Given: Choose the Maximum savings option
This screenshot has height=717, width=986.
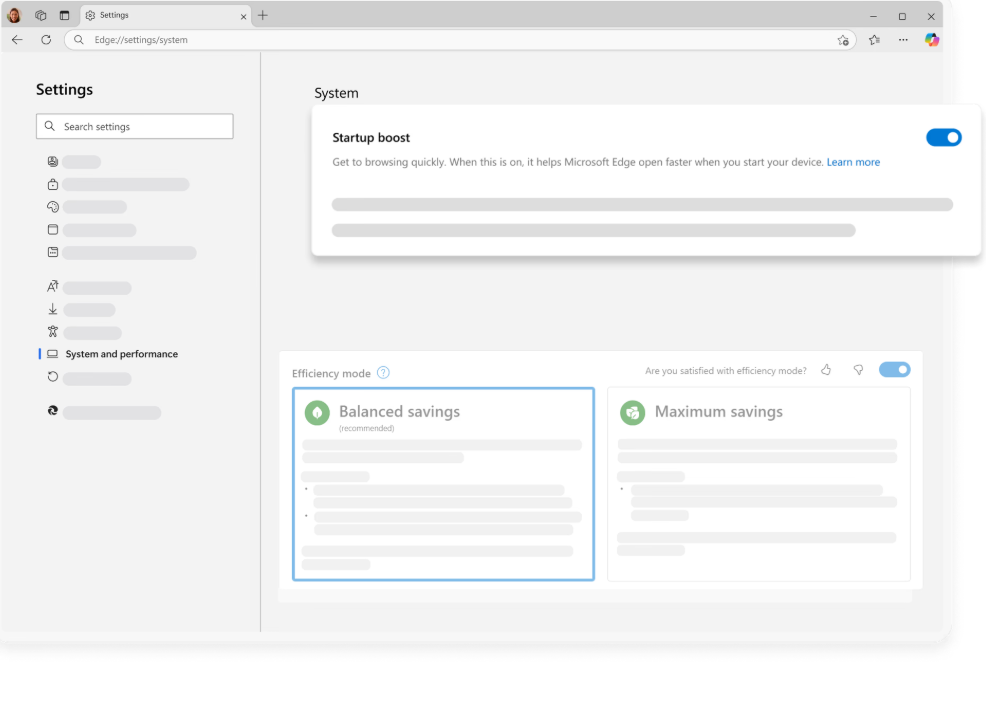Looking at the screenshot, I should pyautogui.click(x=758, y=484).
